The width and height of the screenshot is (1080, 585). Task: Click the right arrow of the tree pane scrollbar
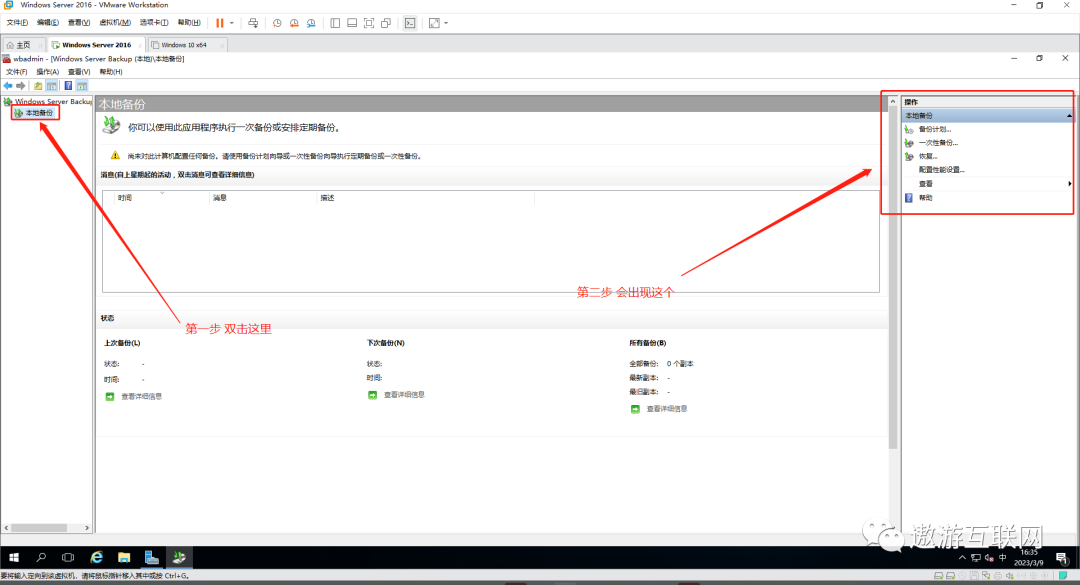point(87,528)
